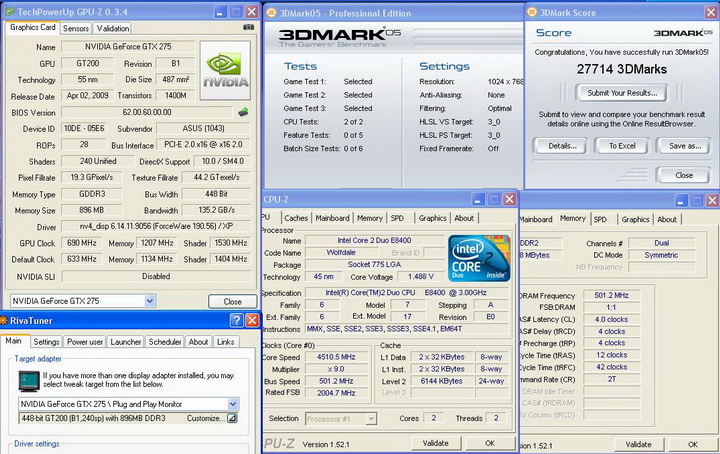Select the GPU-Z Graphics Card tab

[x=33, y=28]
